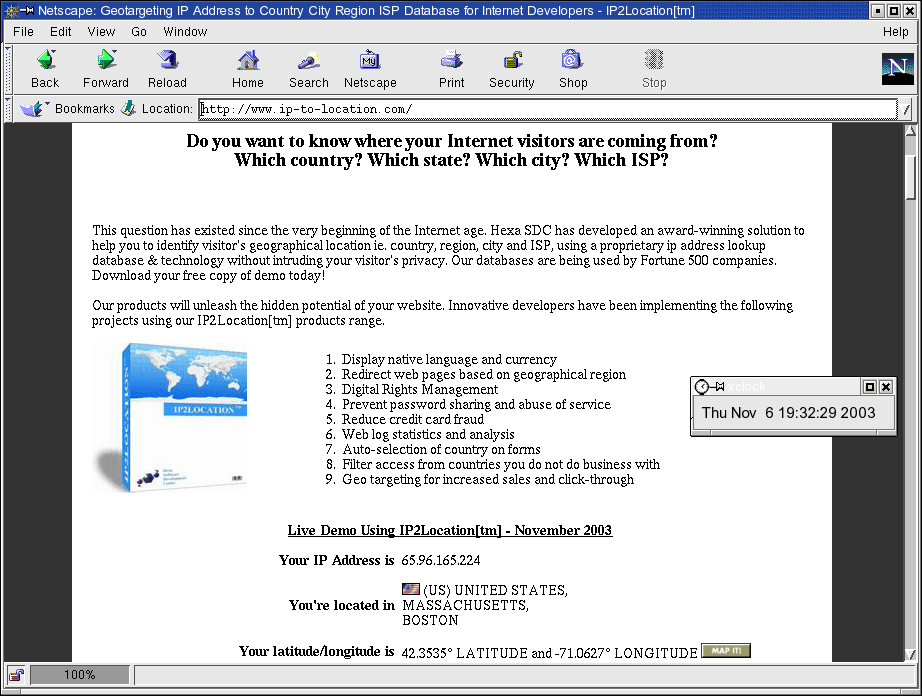
Task: Collapse the navigation toolbar using its handle
Action: pos(8,69)
